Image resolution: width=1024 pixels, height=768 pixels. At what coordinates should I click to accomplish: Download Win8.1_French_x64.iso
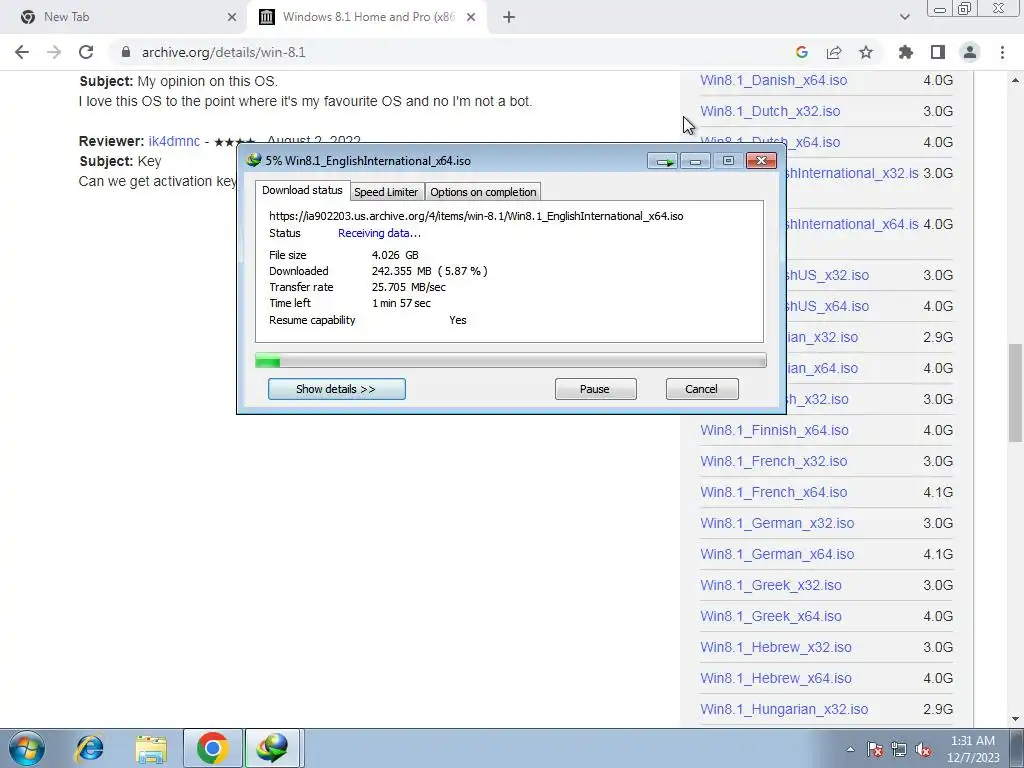pos(773,492)
